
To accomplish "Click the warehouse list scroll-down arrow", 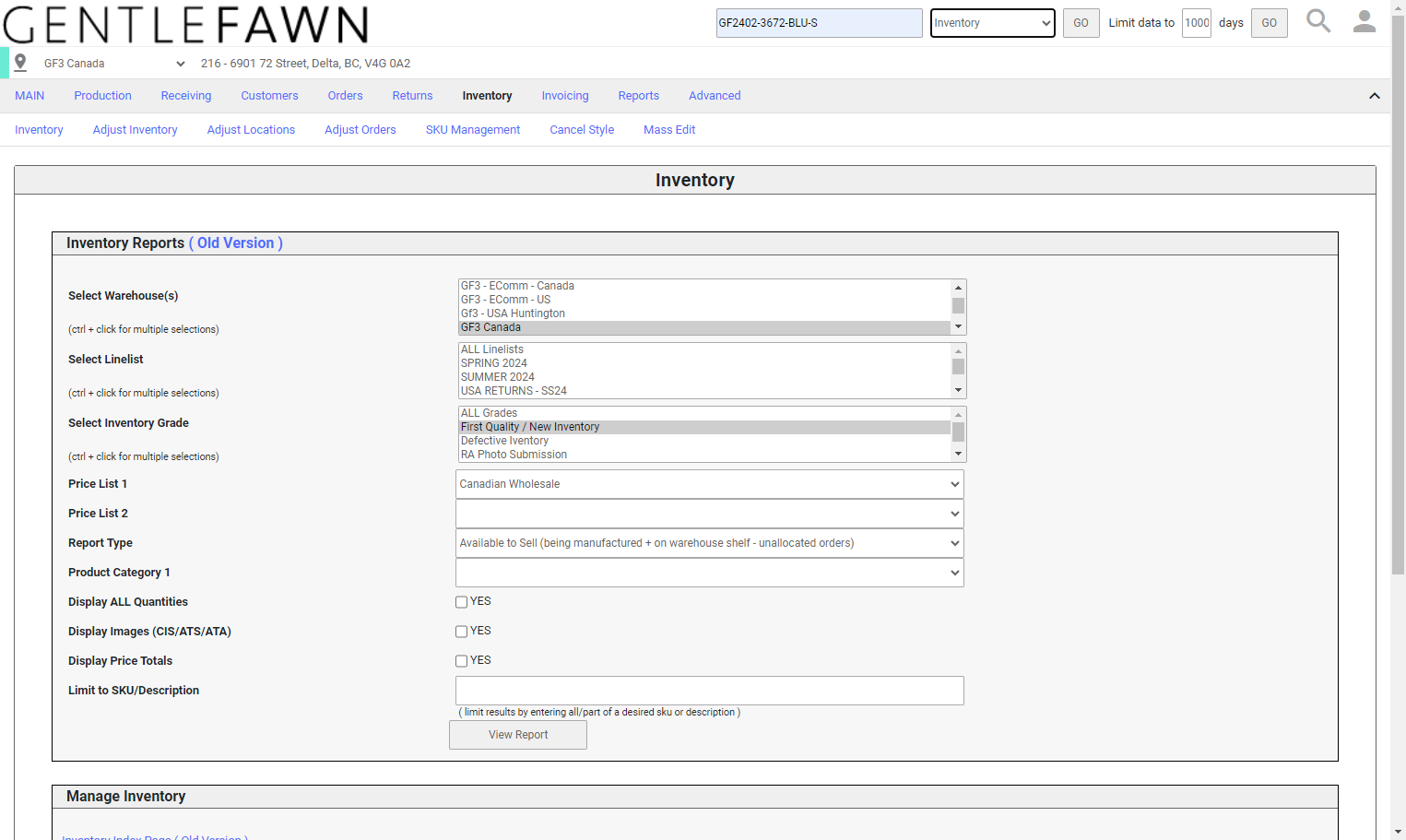I will 958,327.
